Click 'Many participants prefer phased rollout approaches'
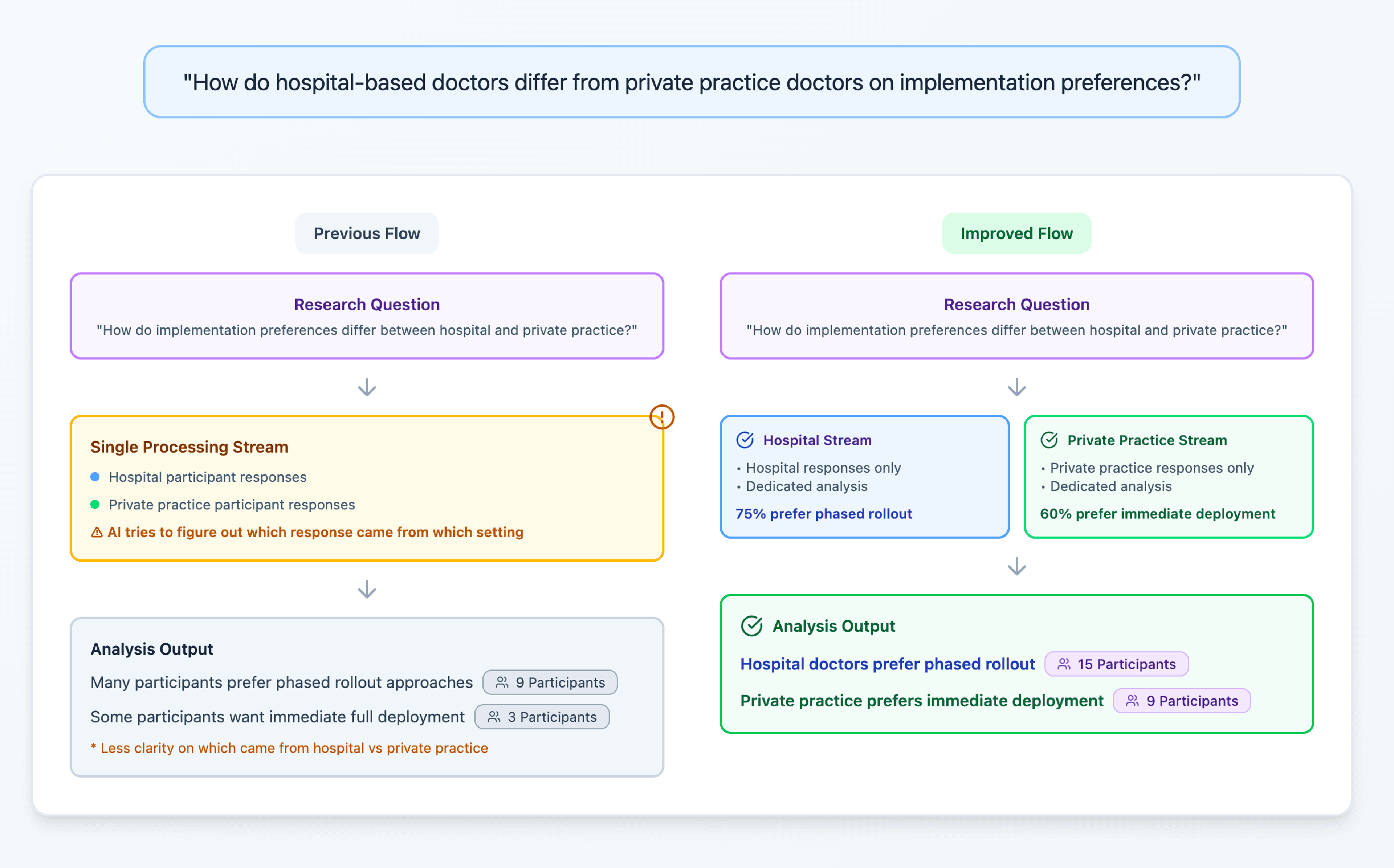 282,682
